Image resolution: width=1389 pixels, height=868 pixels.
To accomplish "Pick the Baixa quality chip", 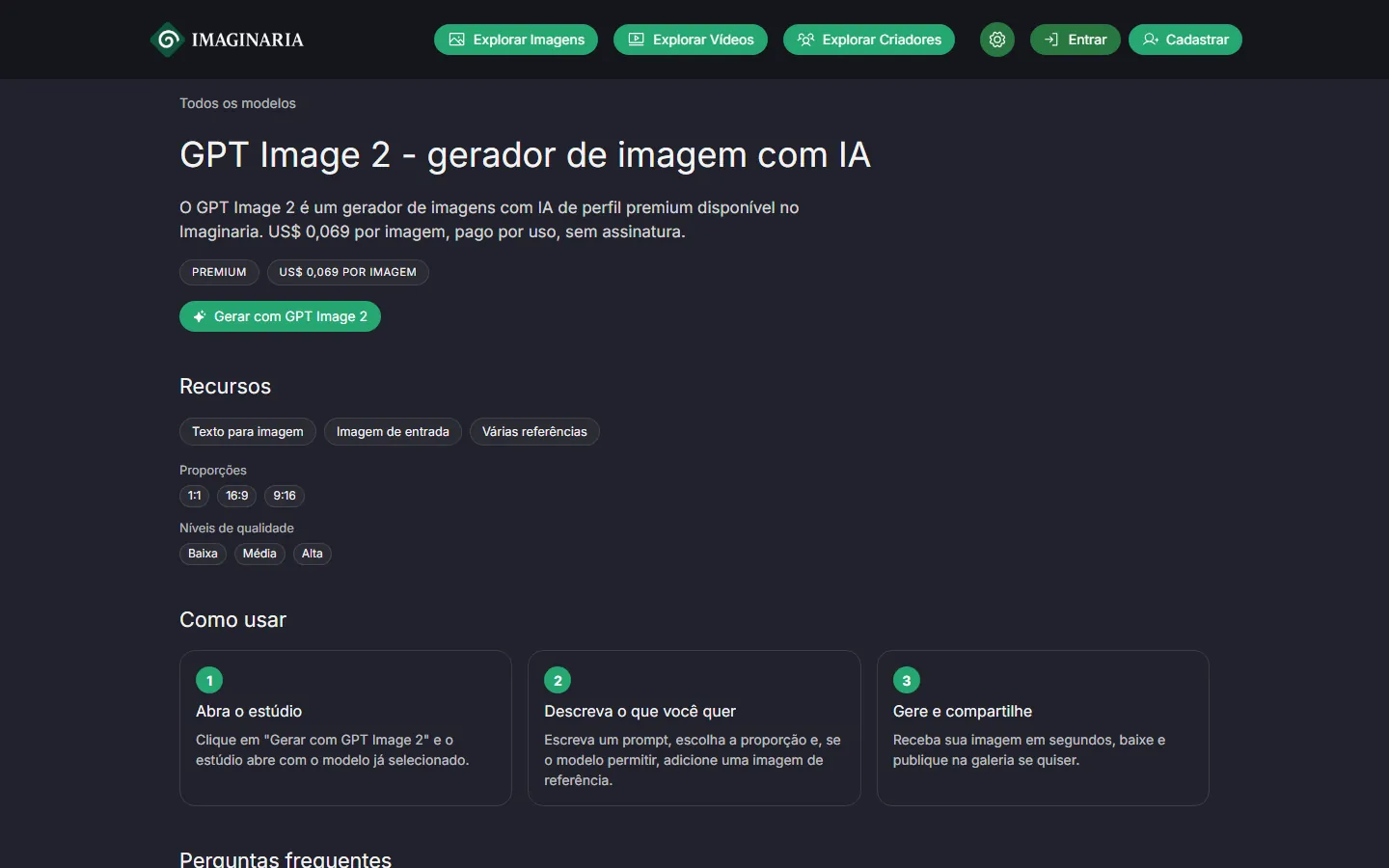I will tap(203, 554).
